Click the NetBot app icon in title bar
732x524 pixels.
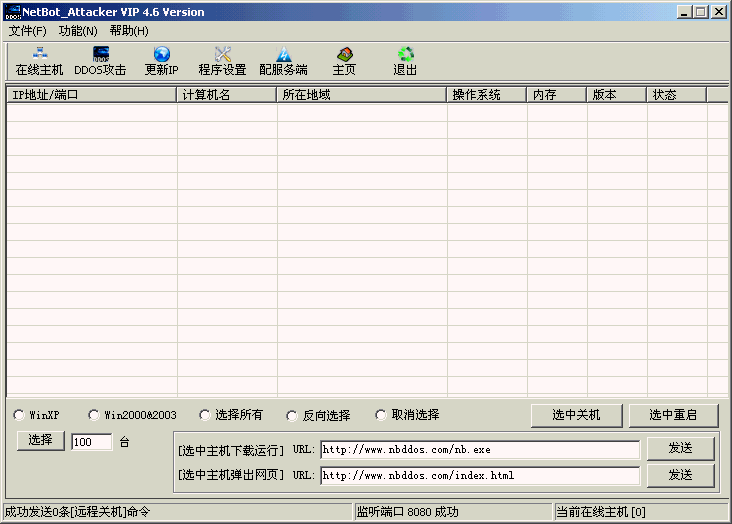click(x=15, y=12)
